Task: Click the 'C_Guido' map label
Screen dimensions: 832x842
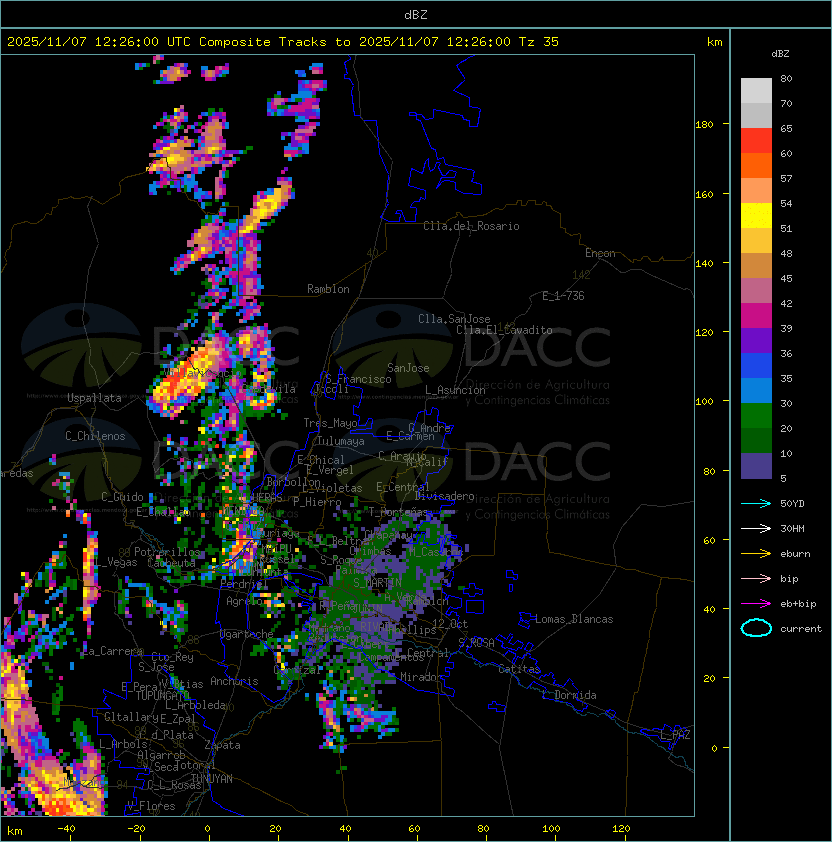Action: click(122, 497)
